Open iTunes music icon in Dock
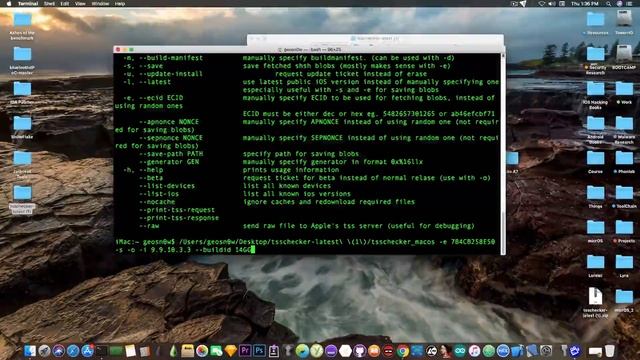This screenshot has height=360, width=640. (x=474, y=351)
